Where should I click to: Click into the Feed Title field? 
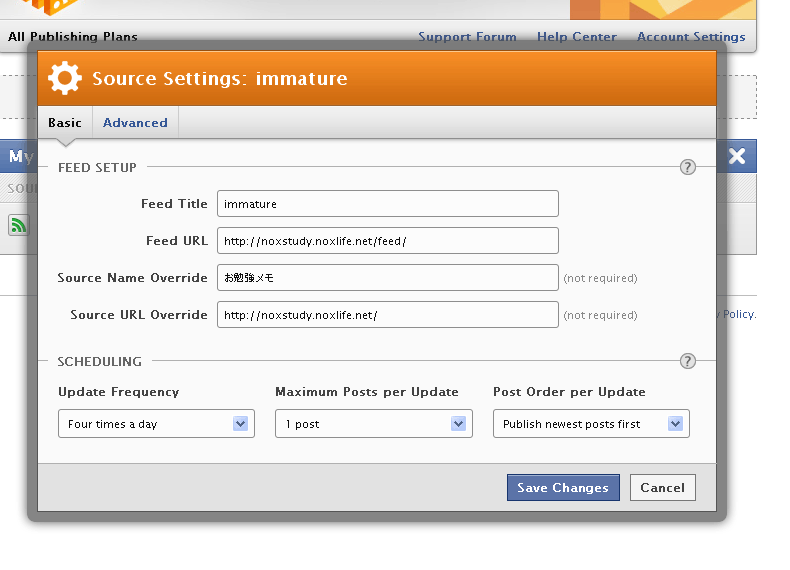pos(387,204)
